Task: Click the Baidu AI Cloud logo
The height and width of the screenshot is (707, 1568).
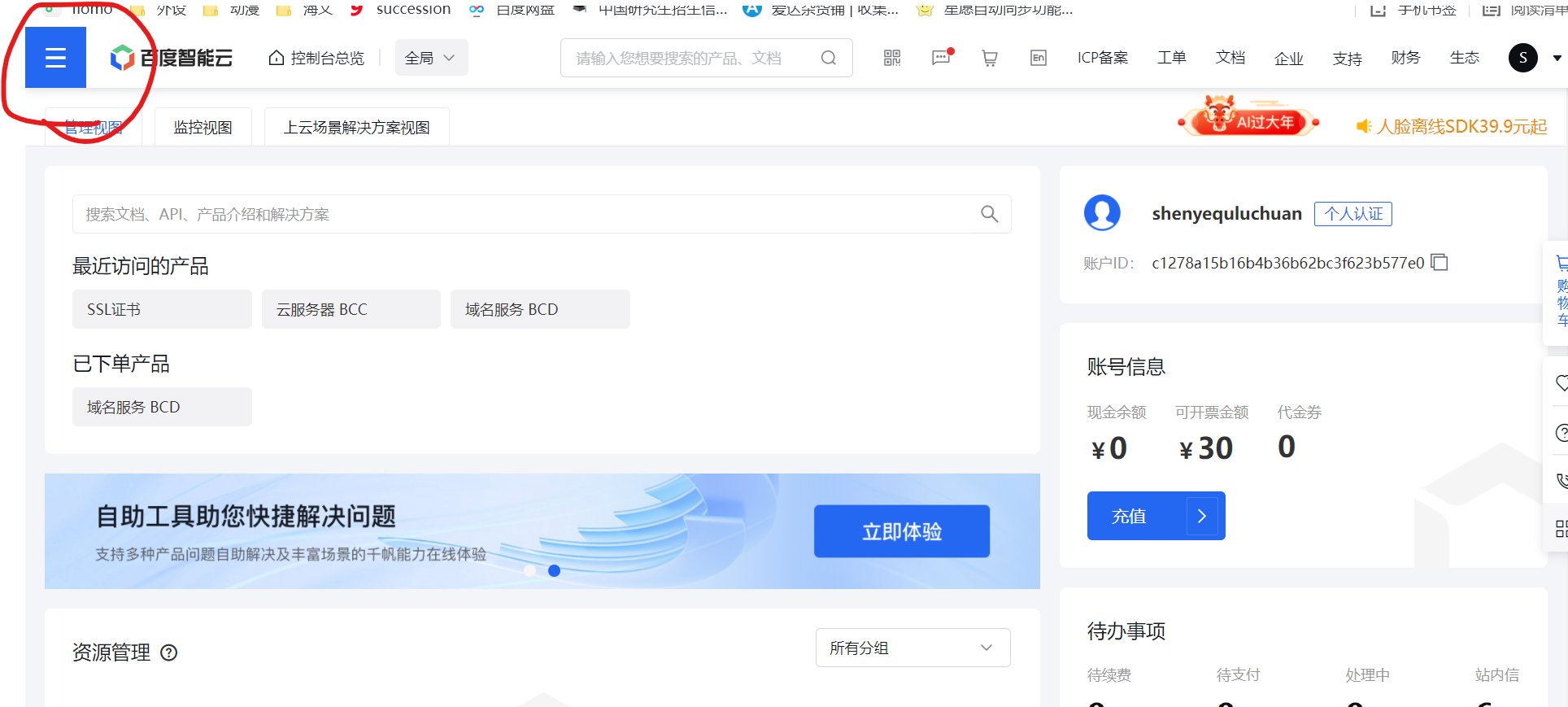Action: click(172, 58)
